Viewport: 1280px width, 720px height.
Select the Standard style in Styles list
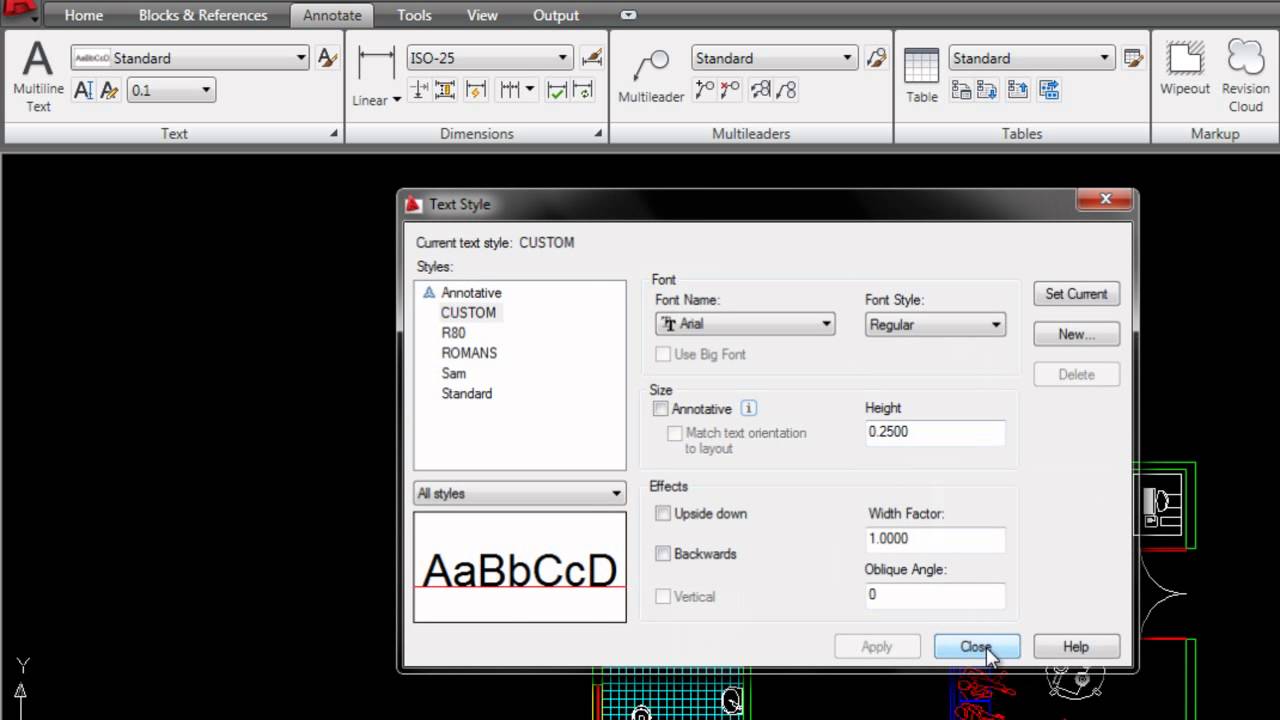tap(466, 393)
